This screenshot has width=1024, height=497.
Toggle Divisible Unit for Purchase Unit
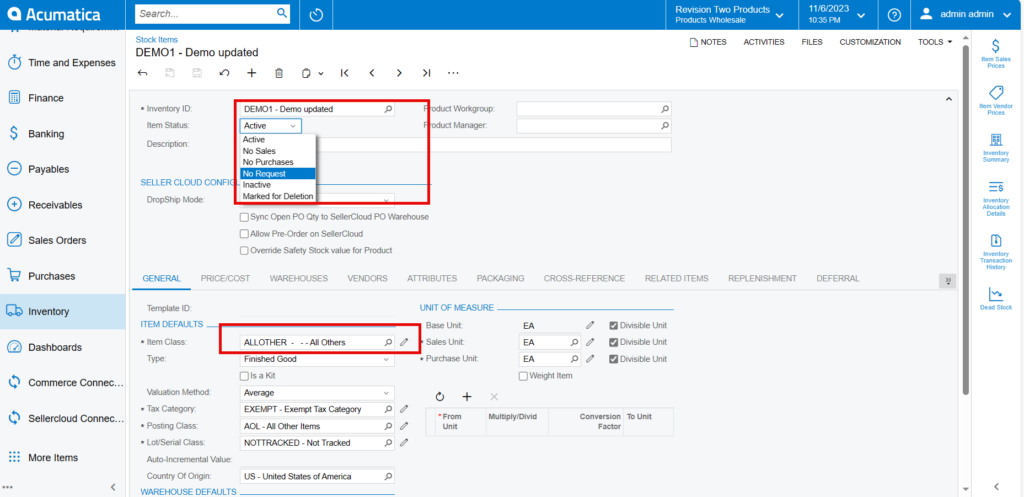613,359
